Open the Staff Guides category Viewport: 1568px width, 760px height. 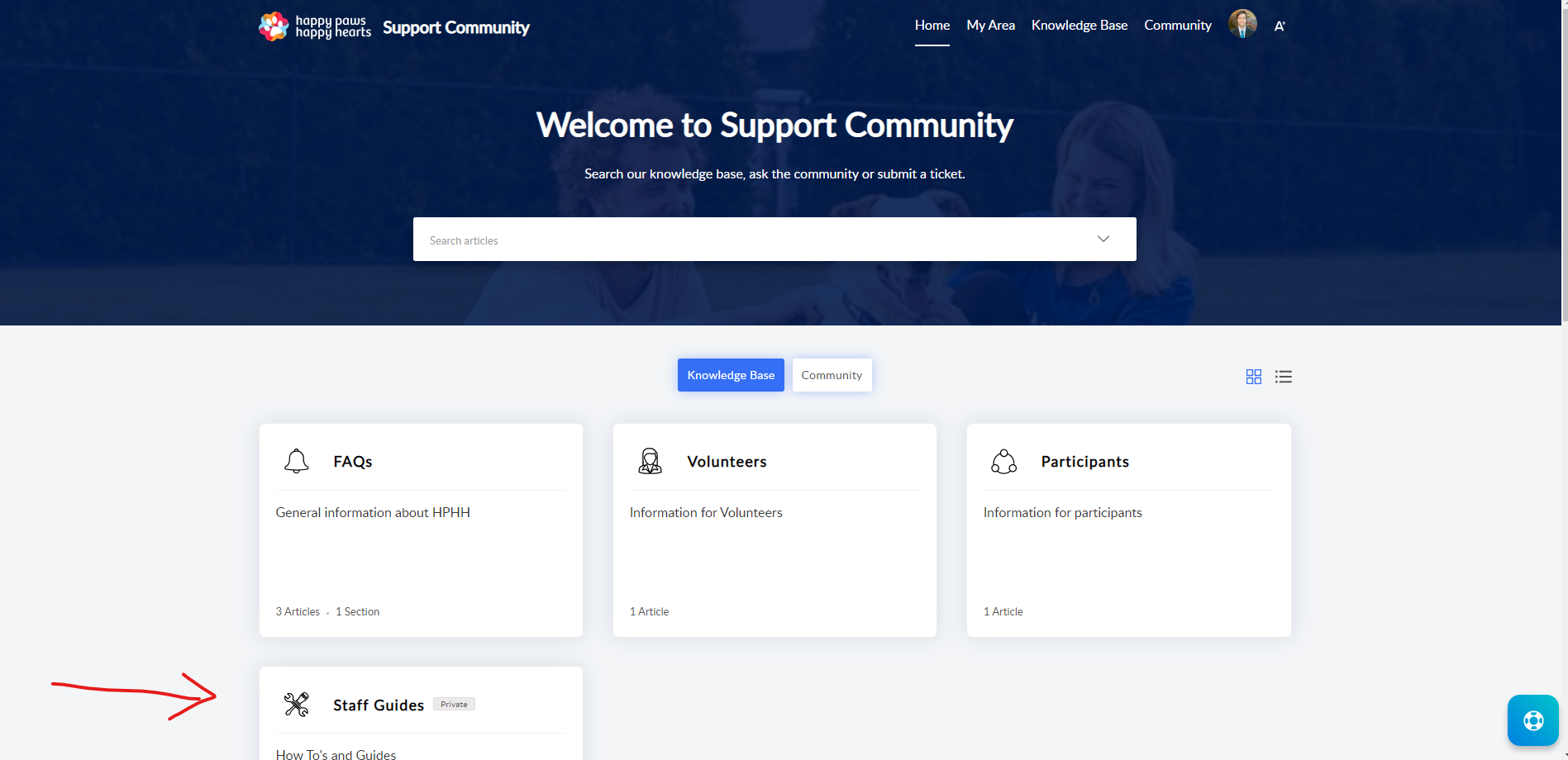[379, 705]
